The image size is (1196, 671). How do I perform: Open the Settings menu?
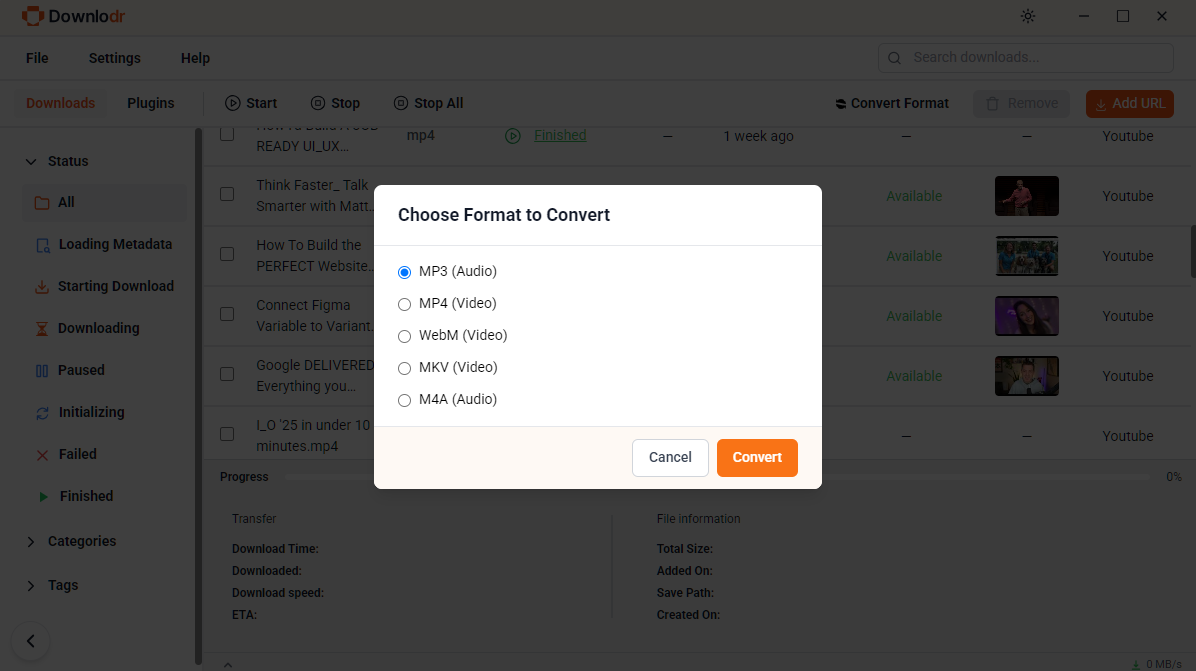click(114, 58)
